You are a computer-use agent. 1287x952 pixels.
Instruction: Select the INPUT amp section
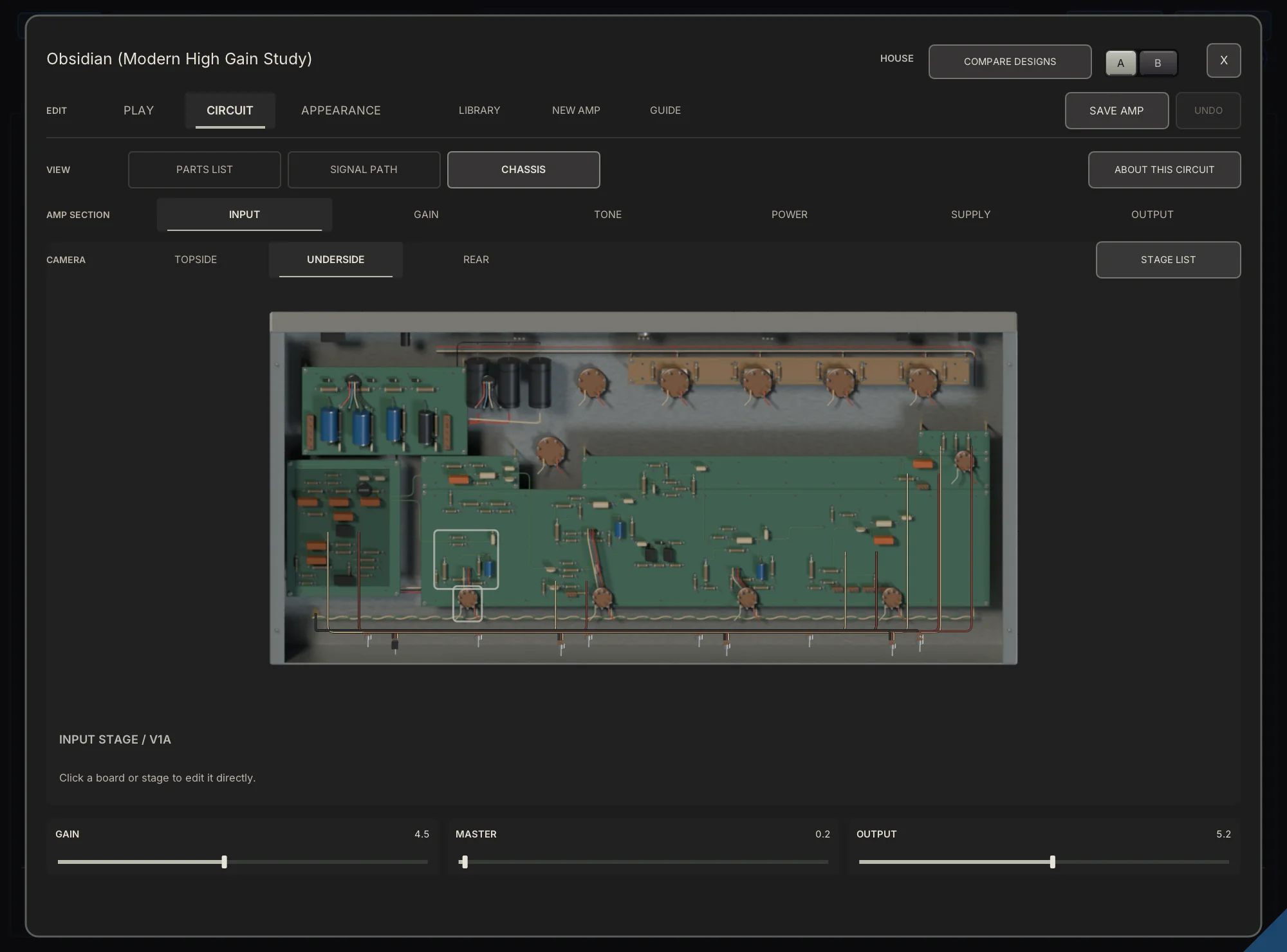245,215
